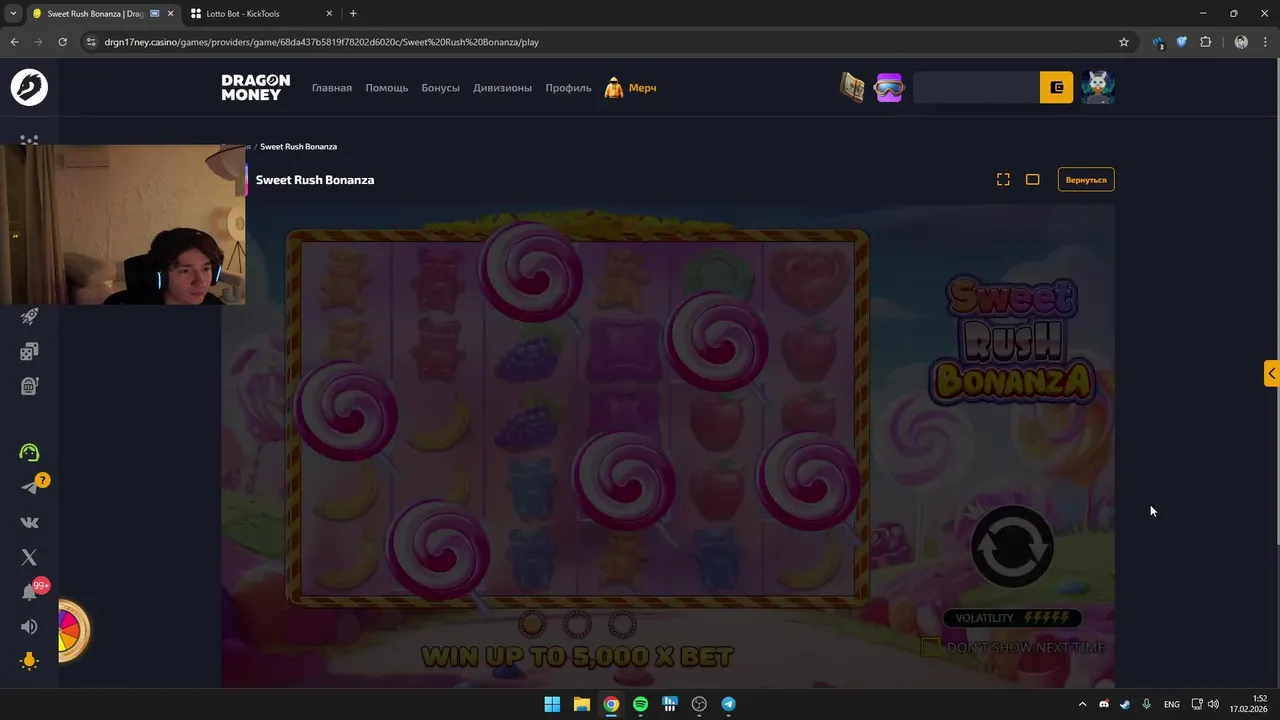The width and height of the screenshot is (1280, 720).
Task: Open File Explorer from taskbar
Action: point(581,704)
